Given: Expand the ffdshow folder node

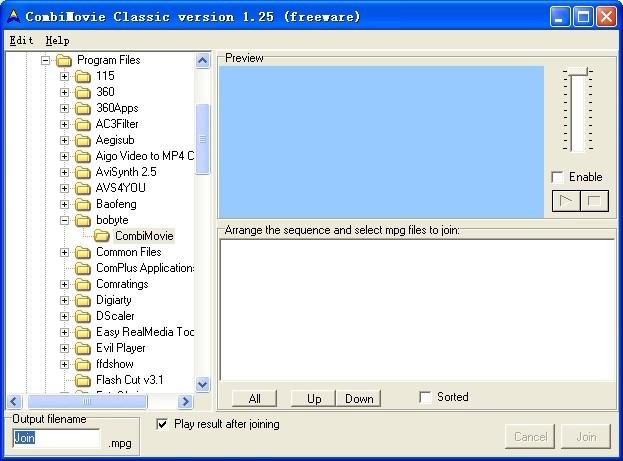Looking at the screenshot, I should point(64,364).
